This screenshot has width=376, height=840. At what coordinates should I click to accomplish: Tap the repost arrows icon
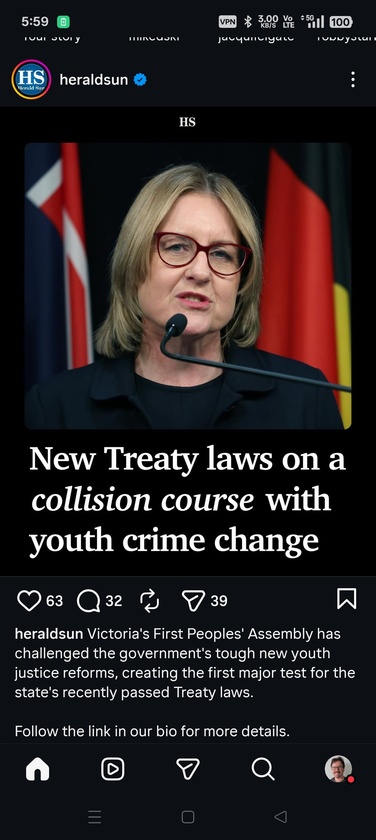pyautogui.click(x=149, y=600)
